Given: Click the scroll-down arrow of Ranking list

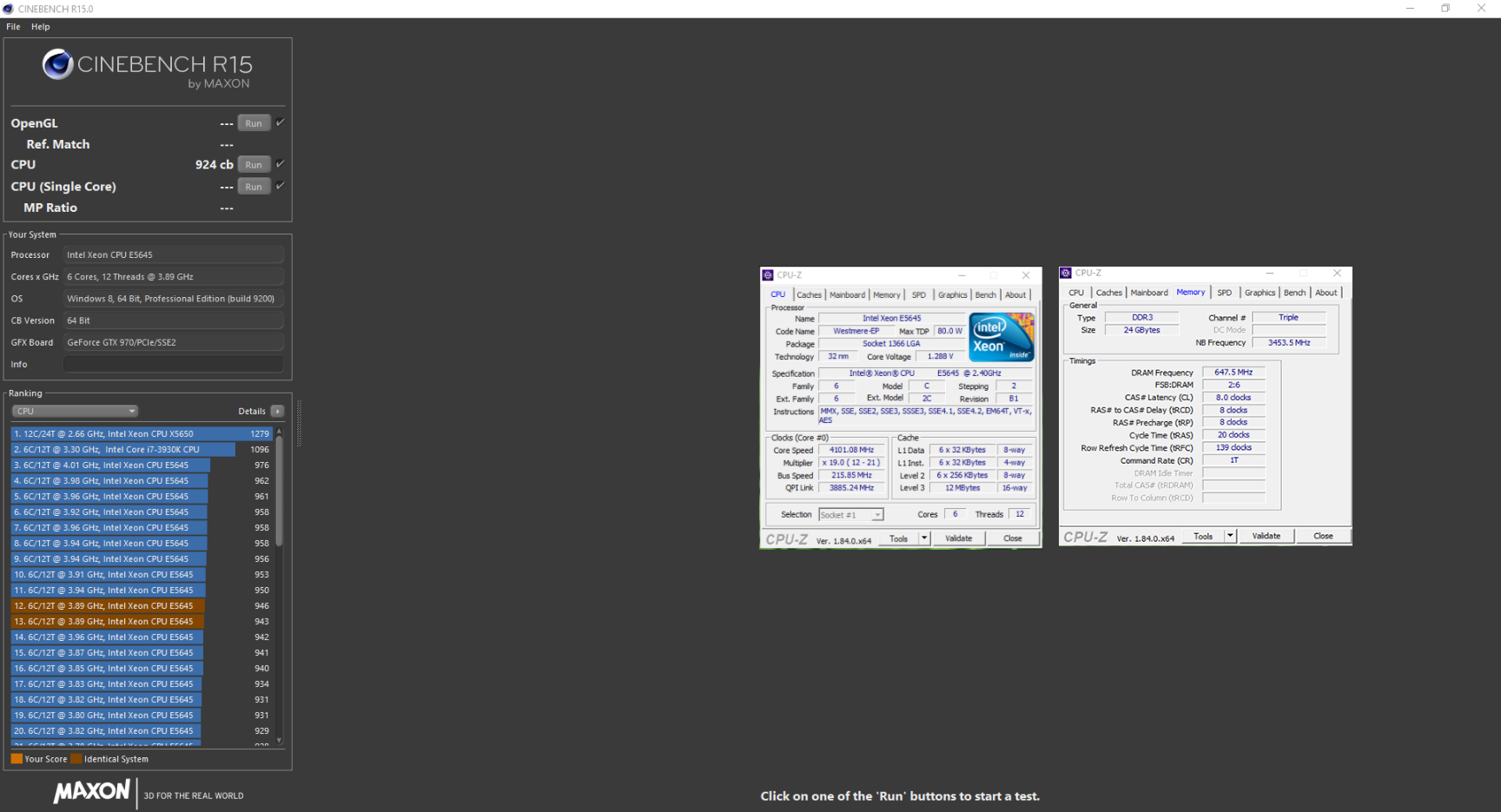Looking at the screenshot, I should click(x=279, y=741).
